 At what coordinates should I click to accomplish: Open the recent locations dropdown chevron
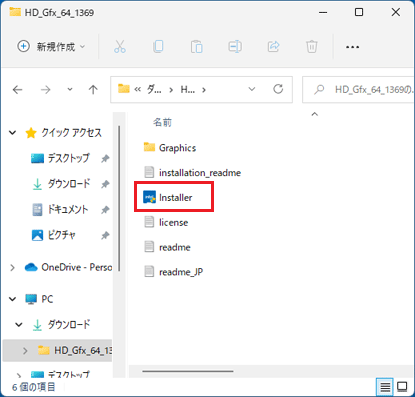[x=70, y=89]
